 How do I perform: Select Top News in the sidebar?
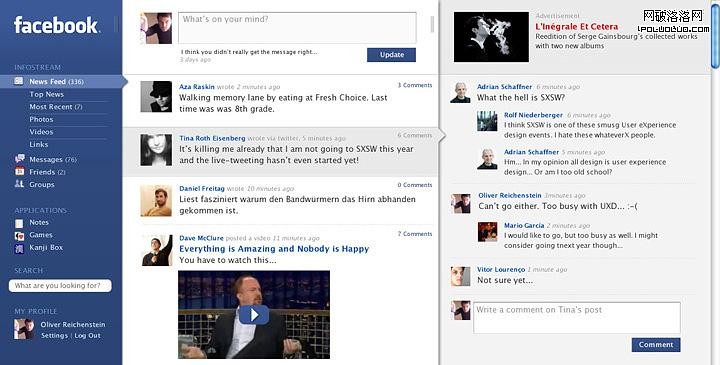[x=46, y=94]
